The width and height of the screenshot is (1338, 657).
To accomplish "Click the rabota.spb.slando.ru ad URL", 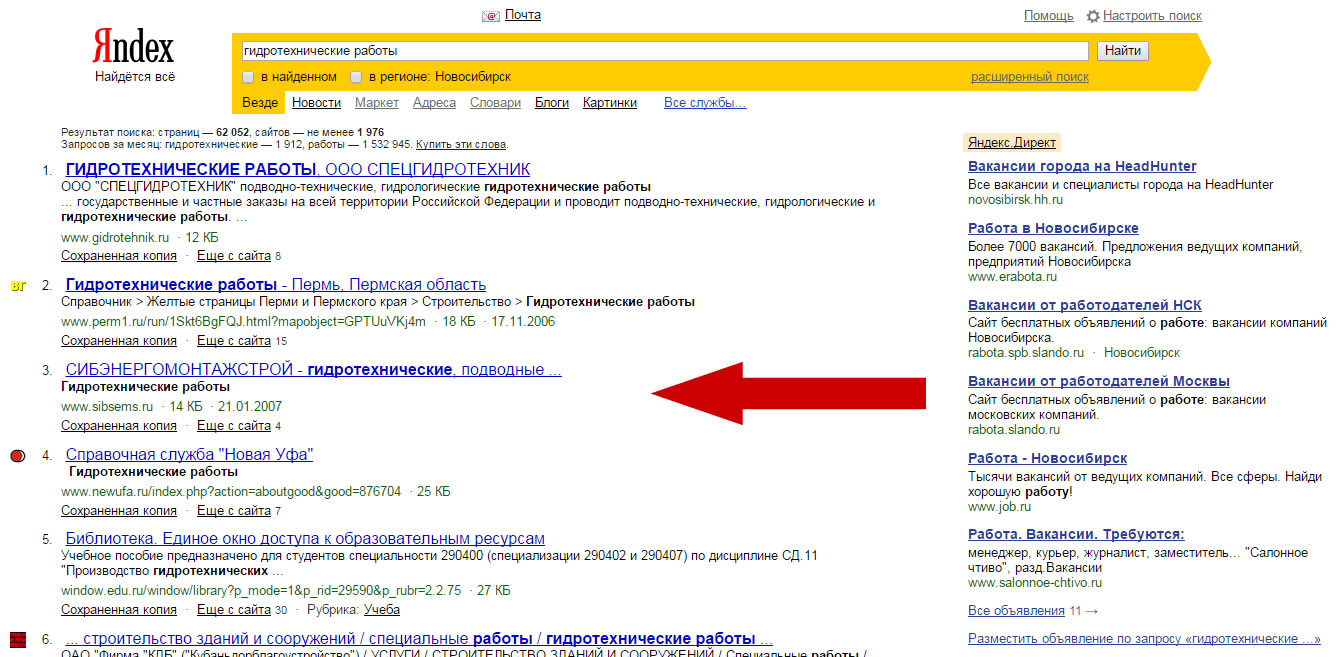I will point(1026,353).
